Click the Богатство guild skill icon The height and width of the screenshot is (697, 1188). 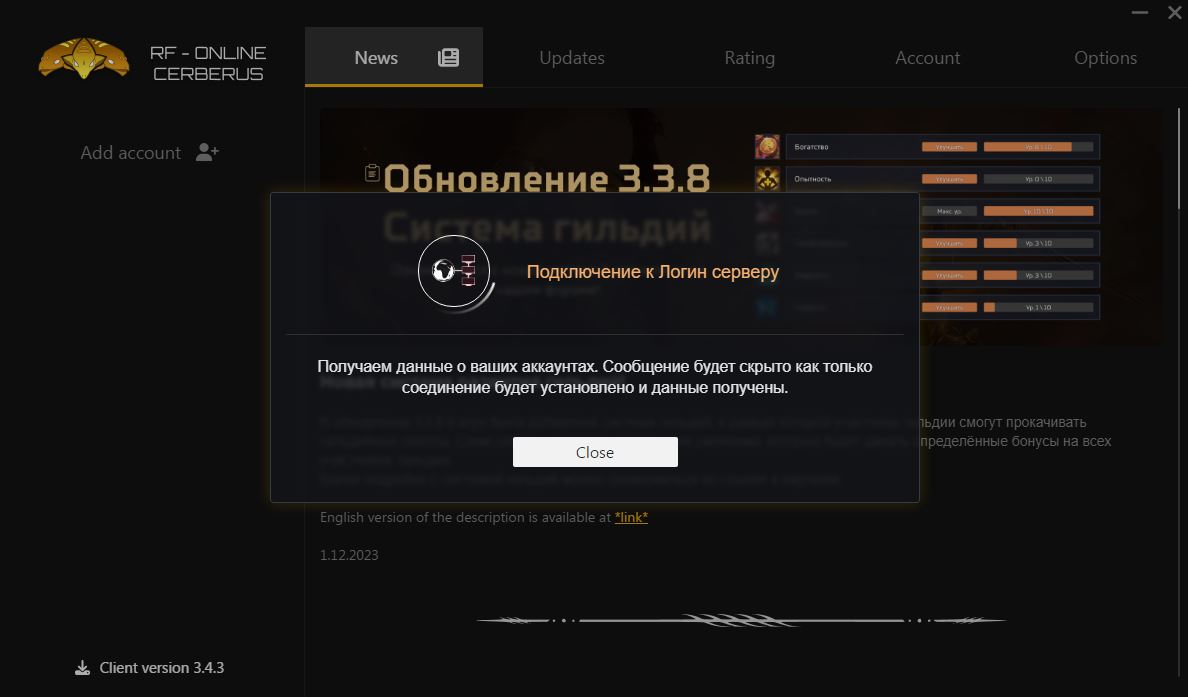767,146
